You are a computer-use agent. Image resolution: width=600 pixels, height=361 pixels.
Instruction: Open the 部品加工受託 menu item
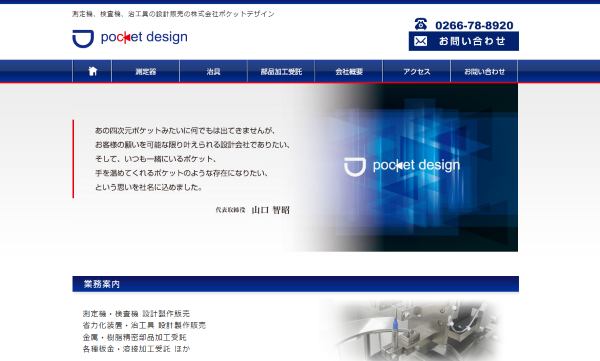[x=281, y=72]
